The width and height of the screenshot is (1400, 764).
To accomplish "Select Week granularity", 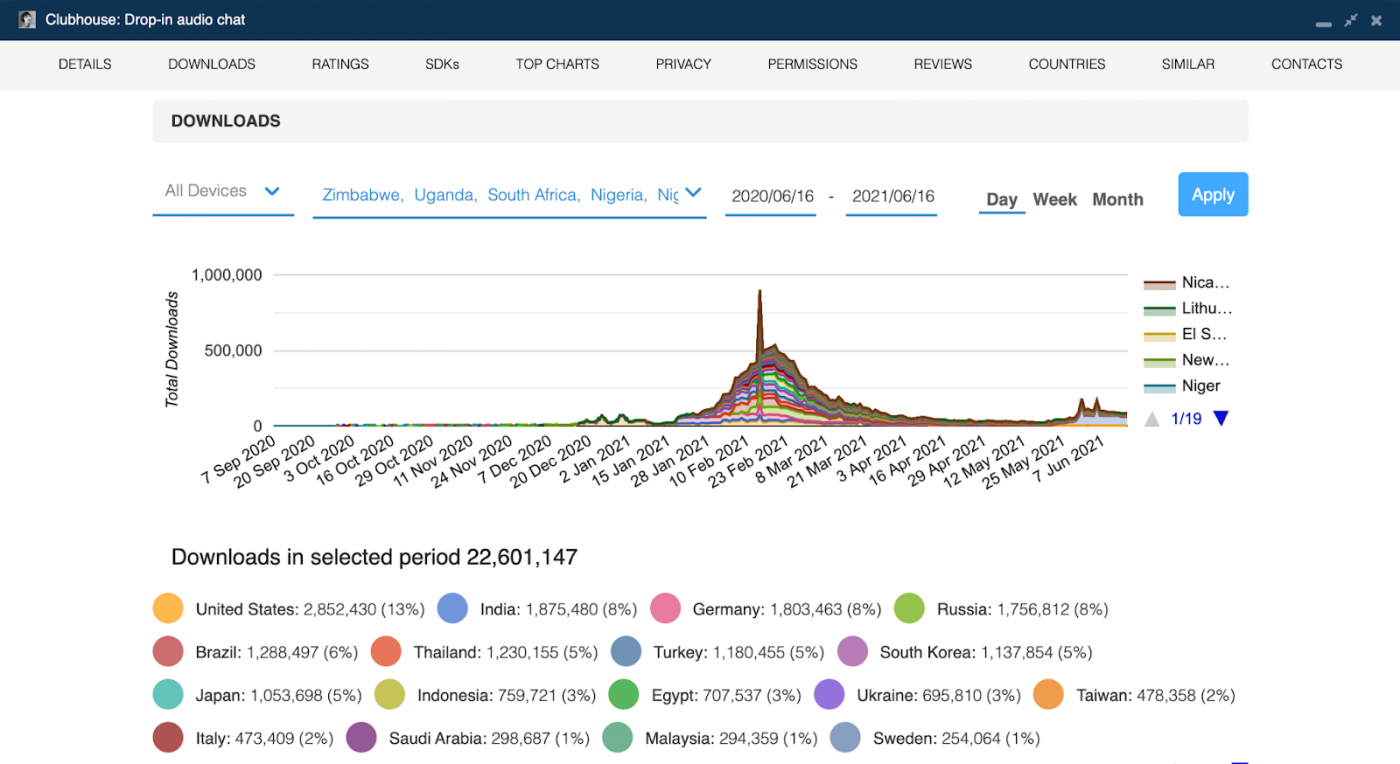I will [1055, 200].
